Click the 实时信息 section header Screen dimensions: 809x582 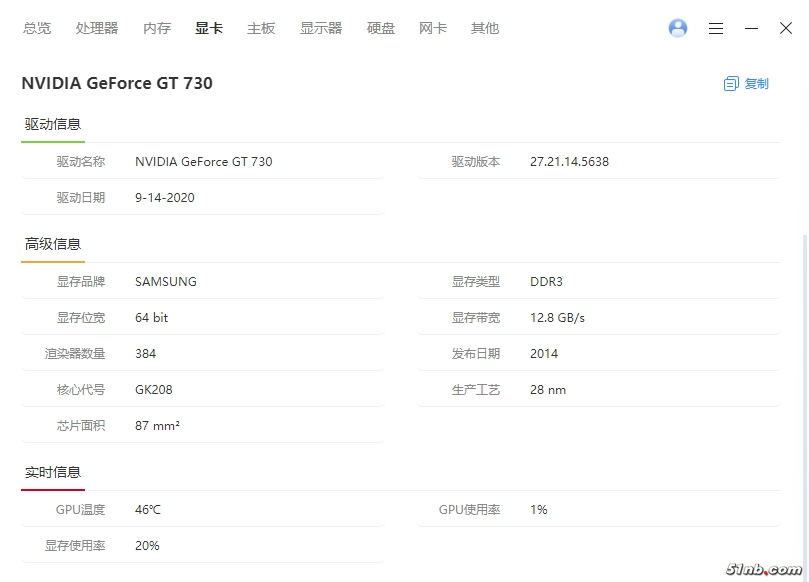53,472
